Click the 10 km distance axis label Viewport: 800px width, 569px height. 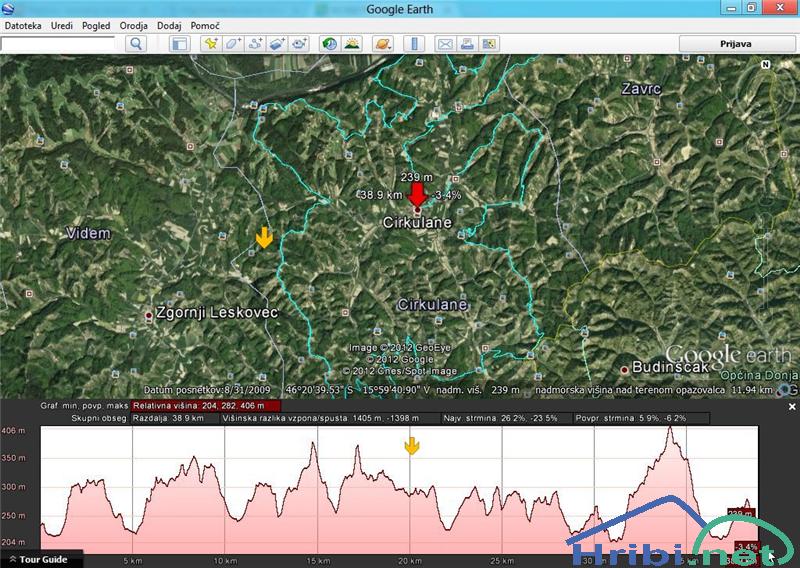click(x=225, y=561)
